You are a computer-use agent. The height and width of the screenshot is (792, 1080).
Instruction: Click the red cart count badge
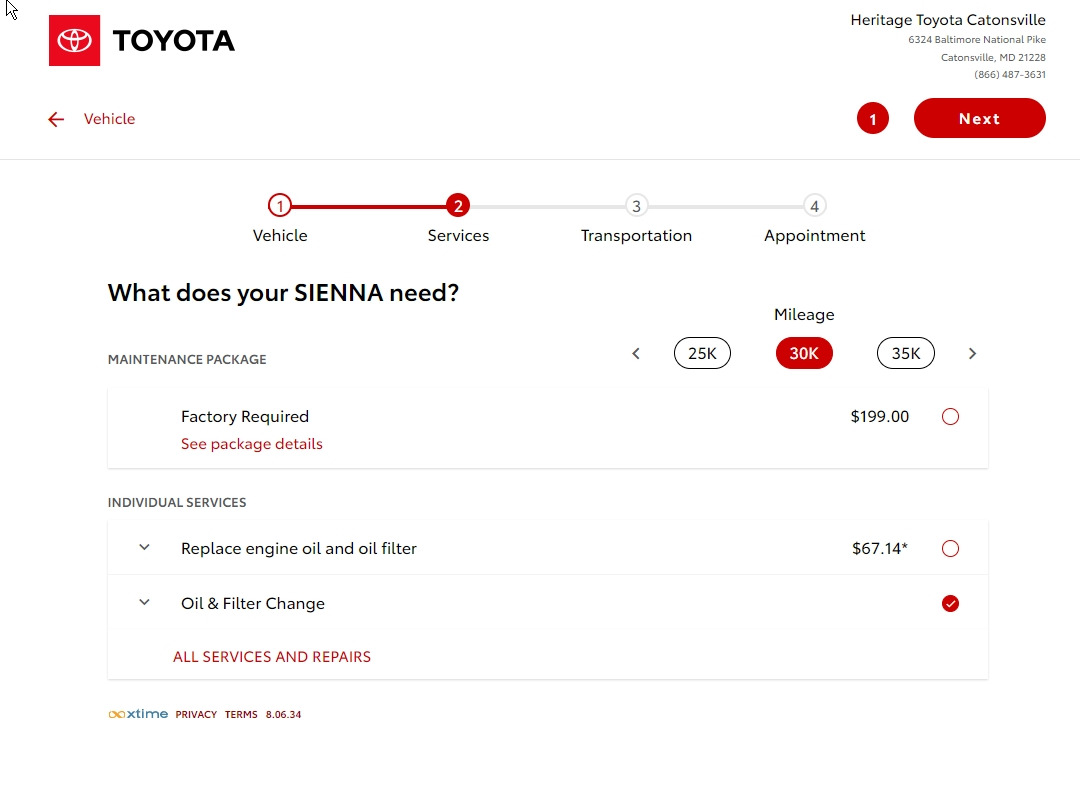(x=872, y=119)
